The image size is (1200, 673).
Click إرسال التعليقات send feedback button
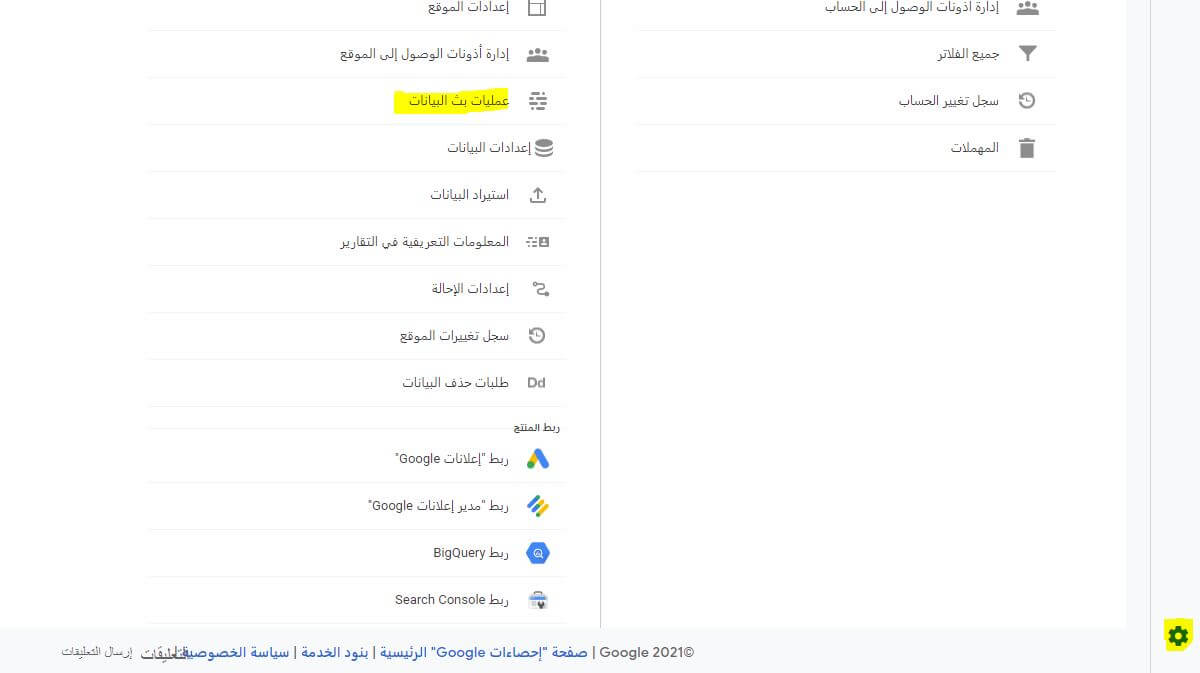point(97,652)
